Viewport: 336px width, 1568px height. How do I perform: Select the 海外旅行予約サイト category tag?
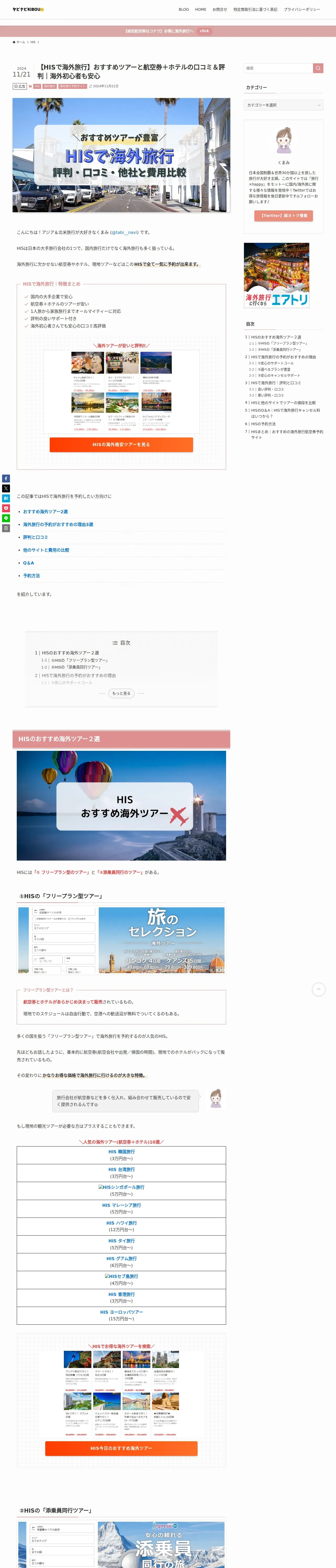tap(72, 87)
